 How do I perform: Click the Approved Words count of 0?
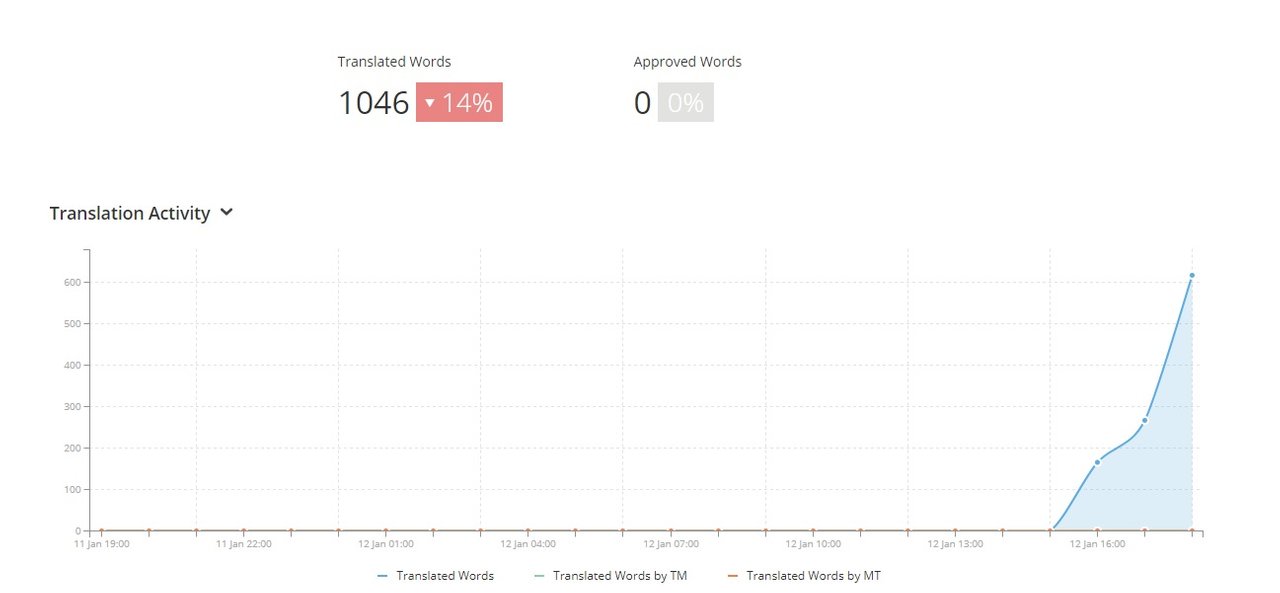[x=642, y=102]
